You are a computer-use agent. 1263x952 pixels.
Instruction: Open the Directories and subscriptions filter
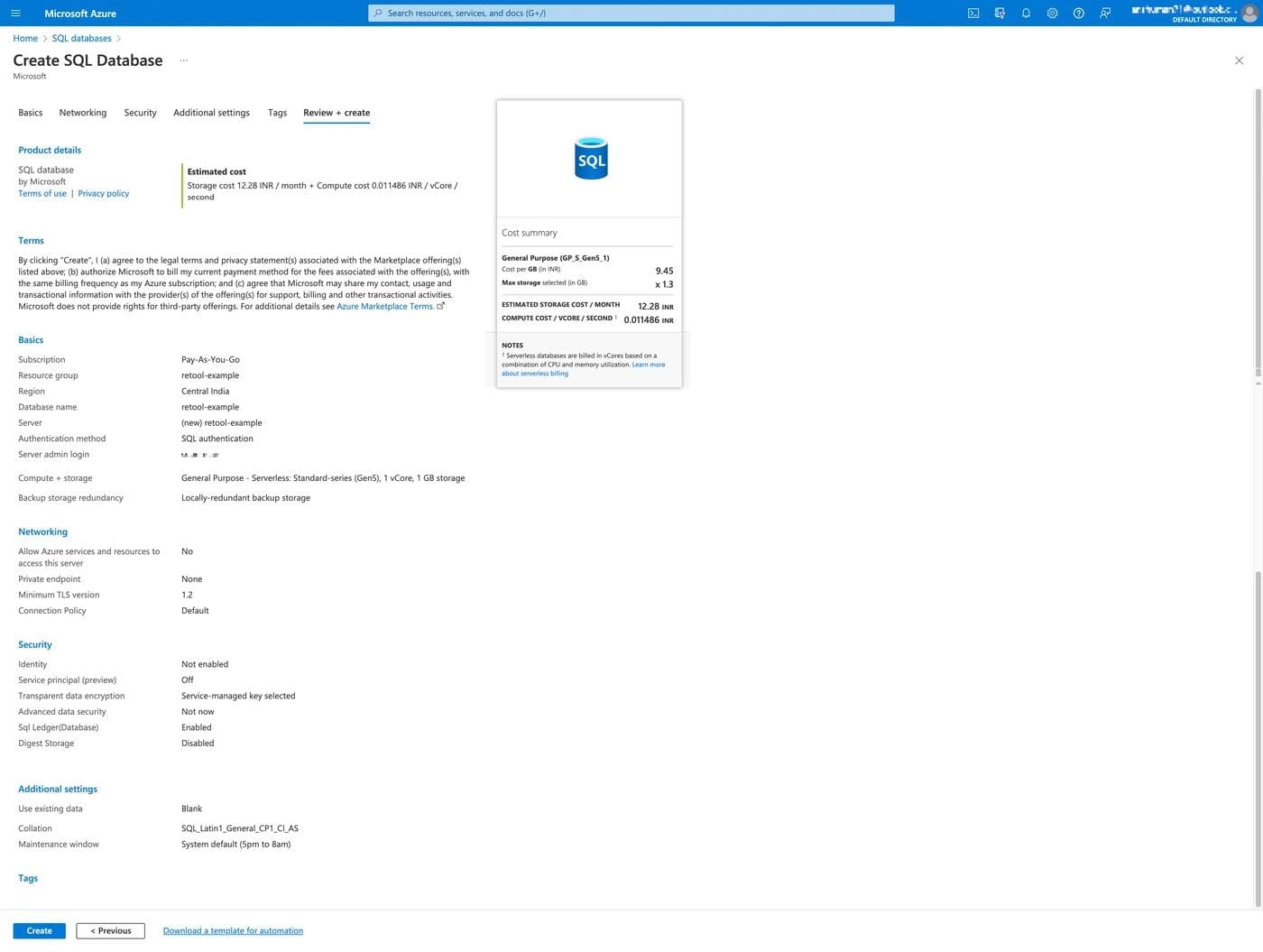click(1000, 13)
